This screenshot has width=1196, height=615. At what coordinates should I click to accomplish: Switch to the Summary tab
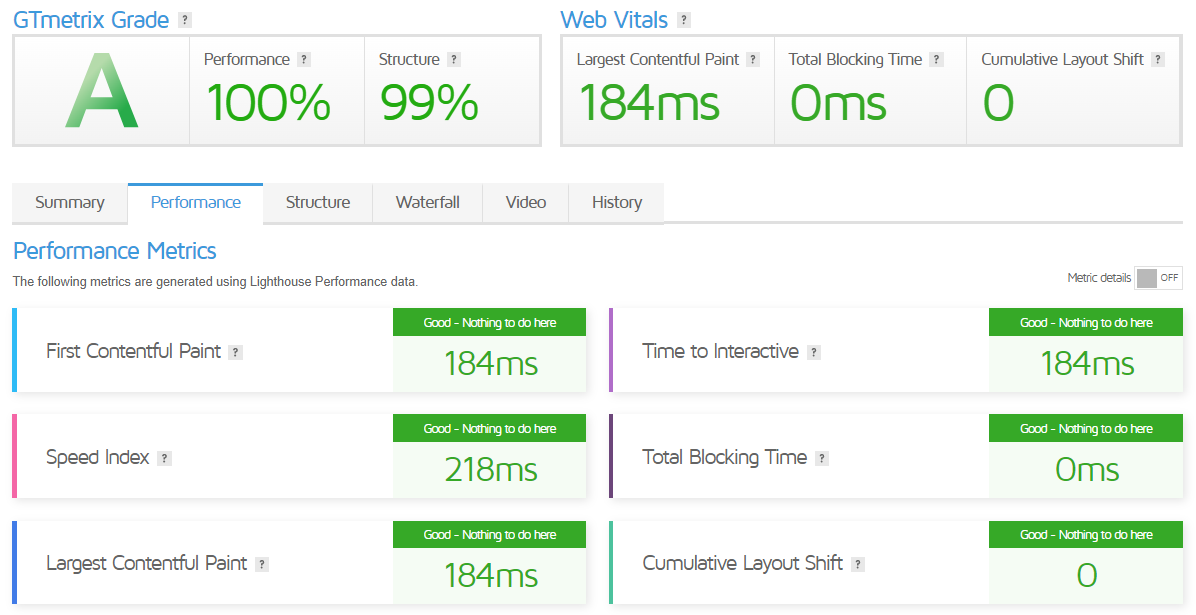click(69, 203)
